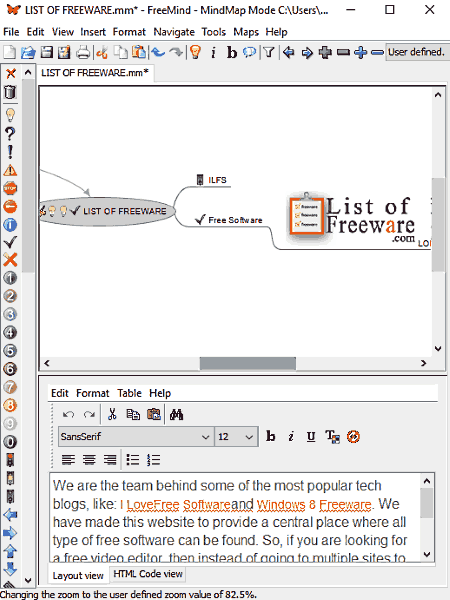Open the filter funnel icon
The image size is (450, 600).
coord(269,52)
